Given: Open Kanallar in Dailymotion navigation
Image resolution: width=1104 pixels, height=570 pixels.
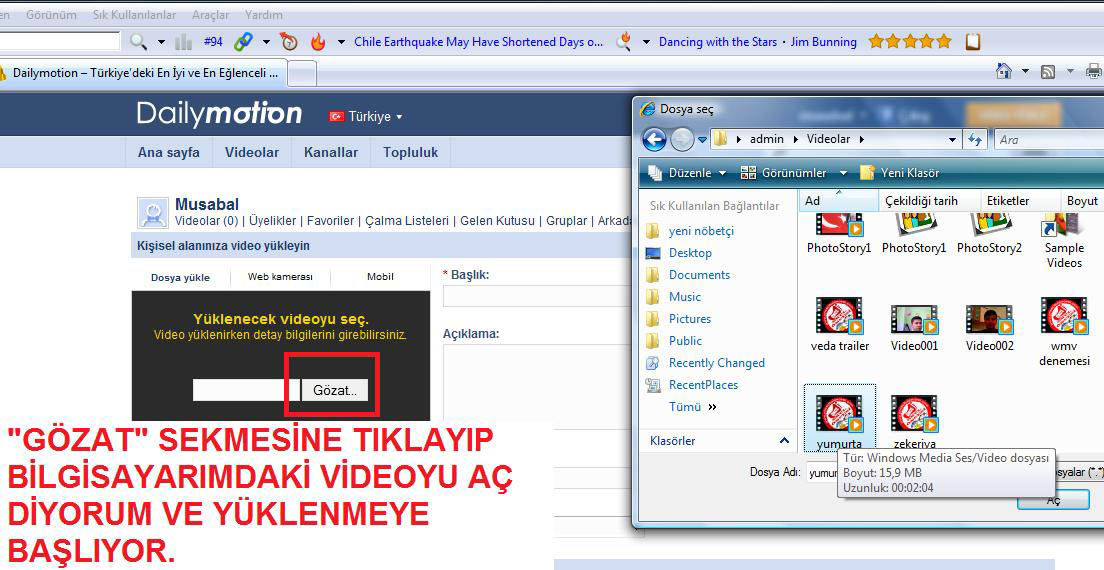Looking at the screenshot, I should tap(331, 152).
